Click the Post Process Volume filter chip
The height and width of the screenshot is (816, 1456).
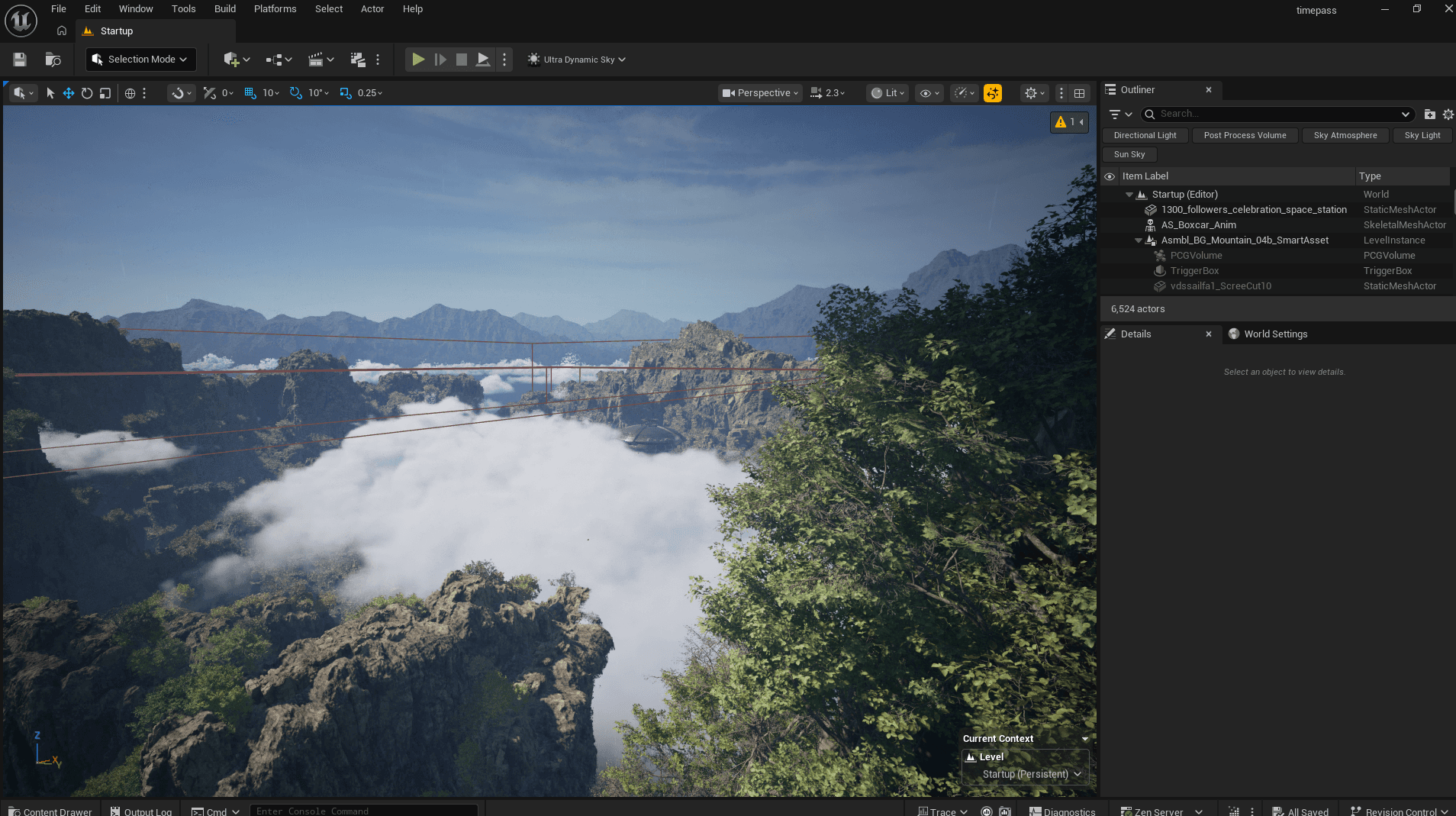[1245, 135]
